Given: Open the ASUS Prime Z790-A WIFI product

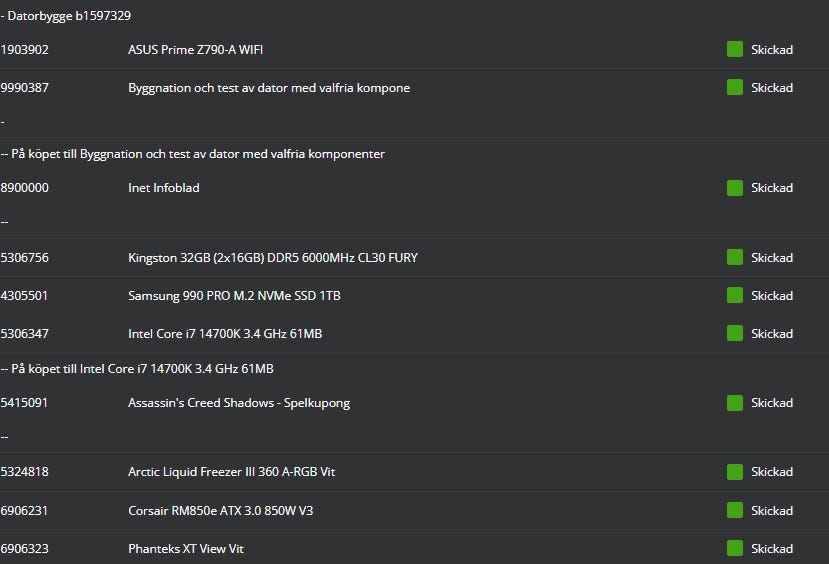Looking at the screenshot, I should pos(195,50).
